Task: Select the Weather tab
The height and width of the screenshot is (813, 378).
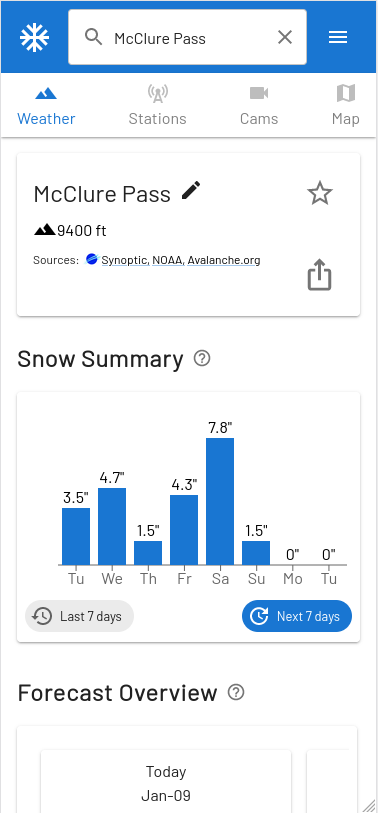Action: point(46,106)
